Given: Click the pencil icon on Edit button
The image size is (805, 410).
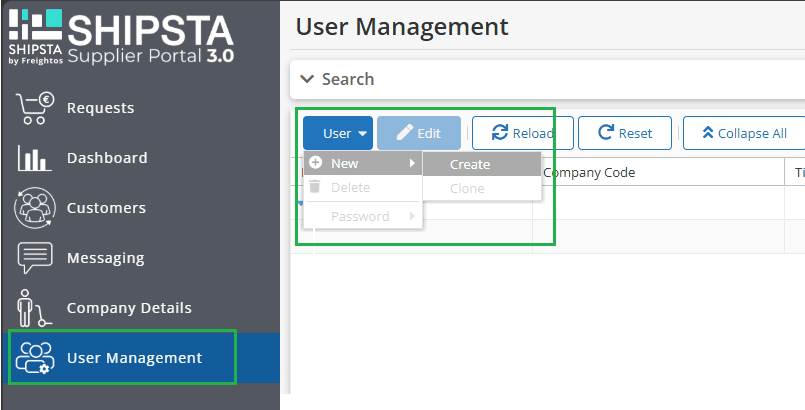Looking at the screenshot, I should click(405, 133).
